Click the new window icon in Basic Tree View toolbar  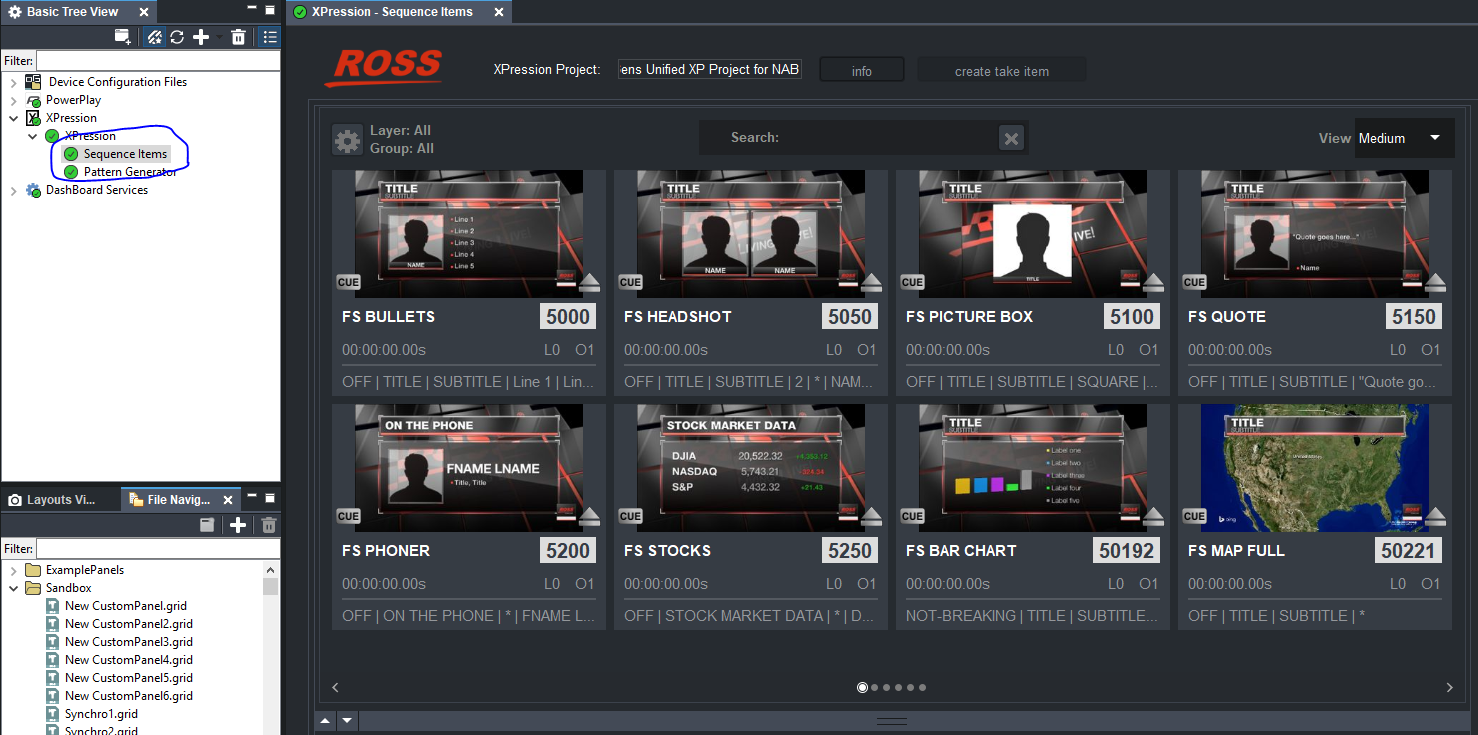click(122, 37)
